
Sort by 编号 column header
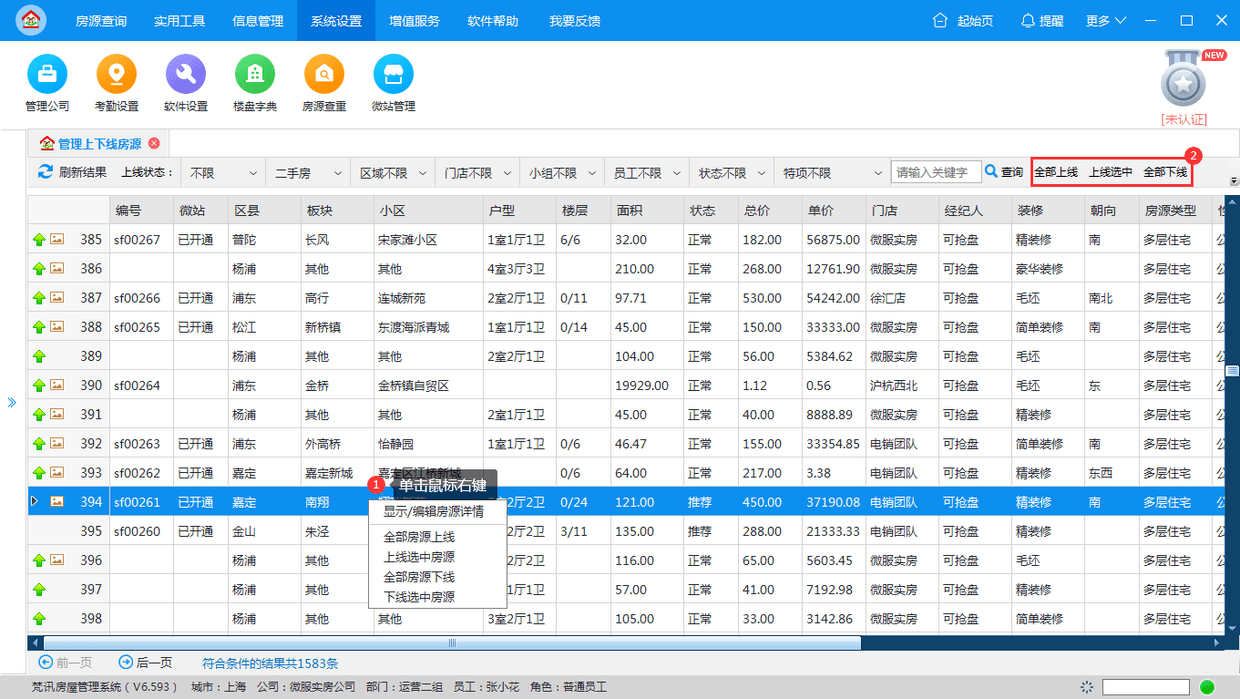pos(141,211)
